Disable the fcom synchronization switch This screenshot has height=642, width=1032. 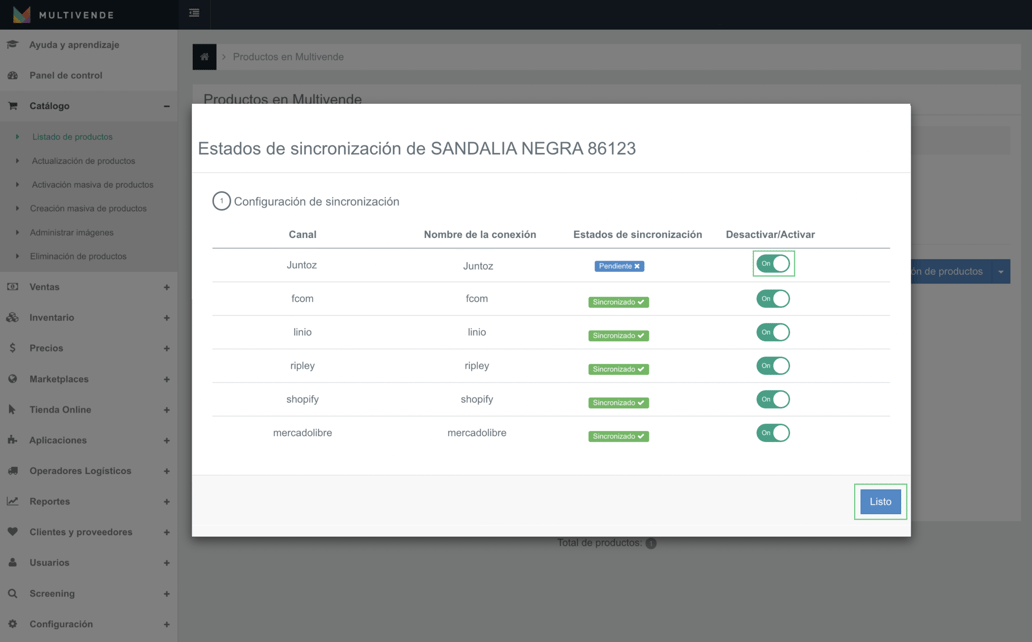(773, 298)
